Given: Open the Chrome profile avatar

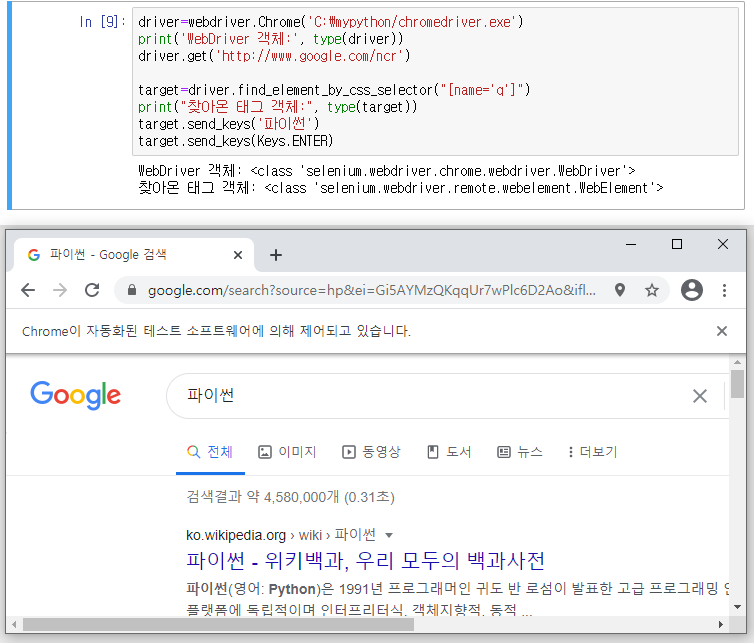Looking at the screenshot, I should point(691,290).
